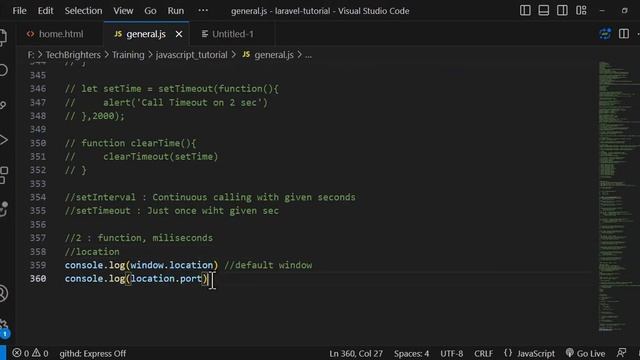Toggle bottom panel layout icon
Viewport: 640px width, 360px height.
click(x=544, y=11)
